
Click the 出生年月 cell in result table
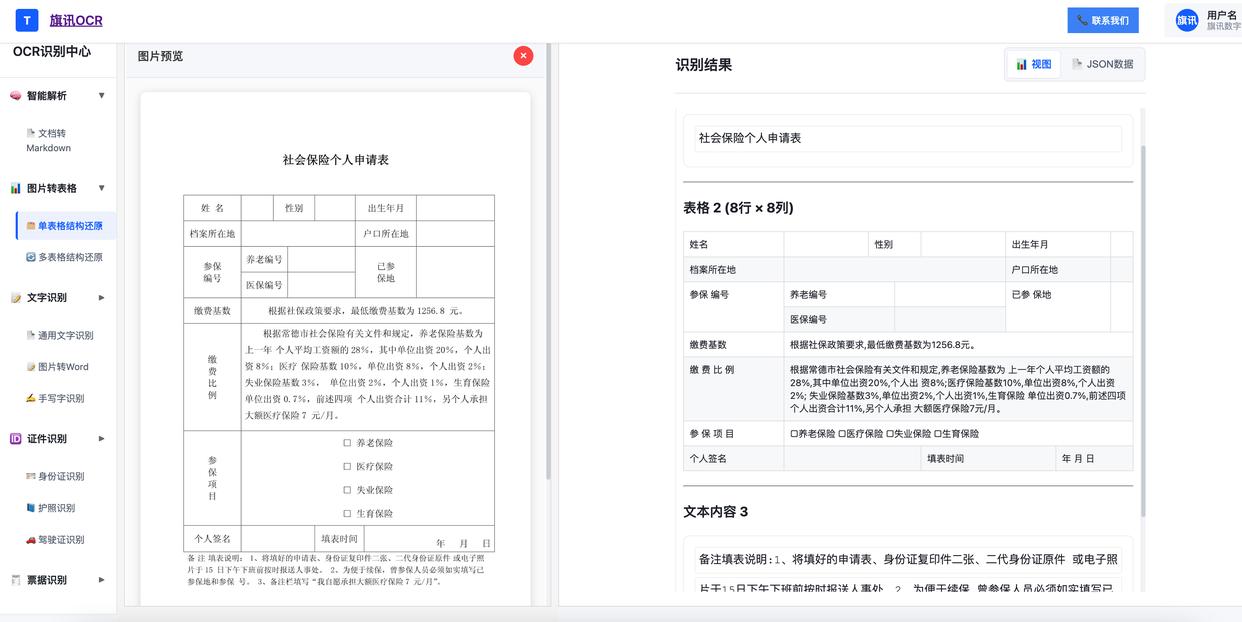pyautogui.click(x=1058, y=244)
